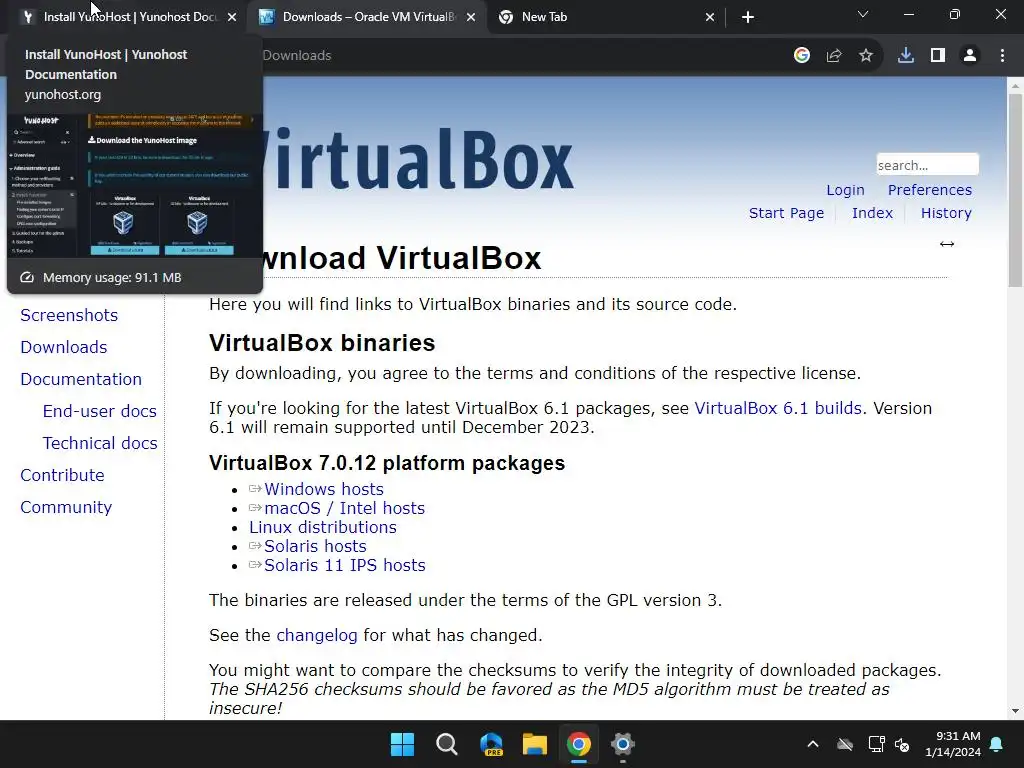Click the double-arrow width toggle icon

click(947, 244)
